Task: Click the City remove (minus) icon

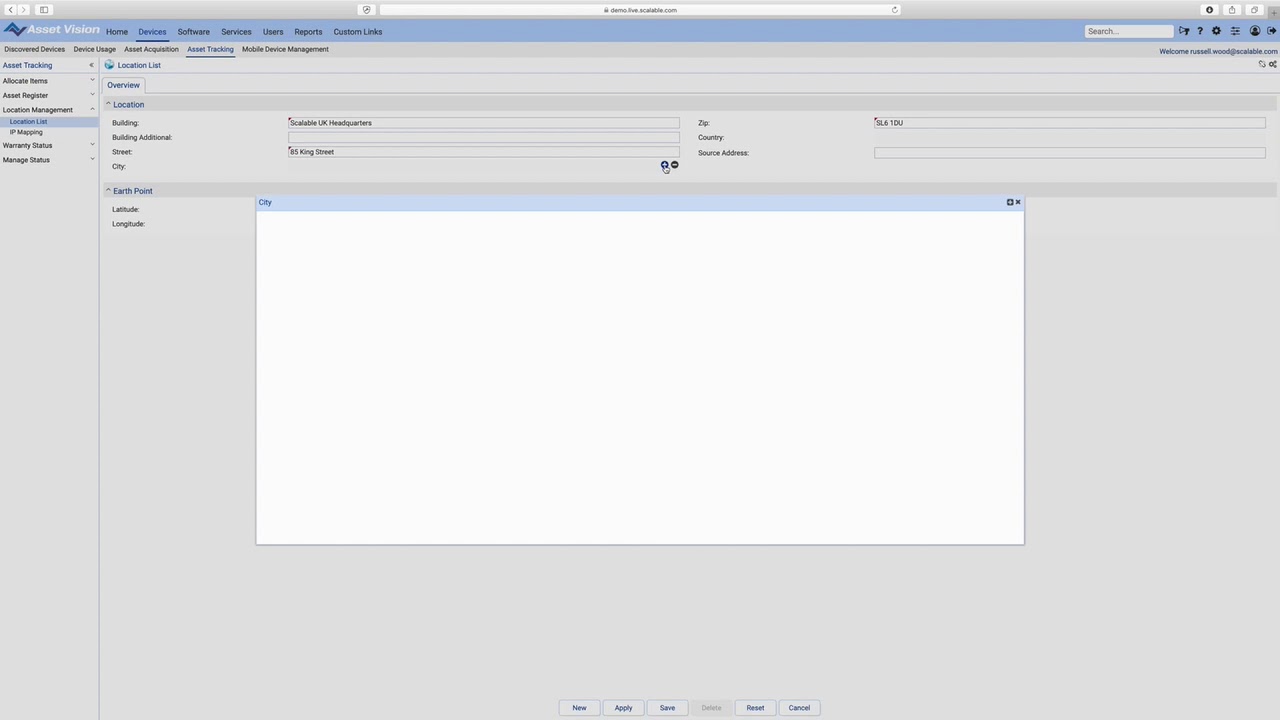Action: (674, 165)
